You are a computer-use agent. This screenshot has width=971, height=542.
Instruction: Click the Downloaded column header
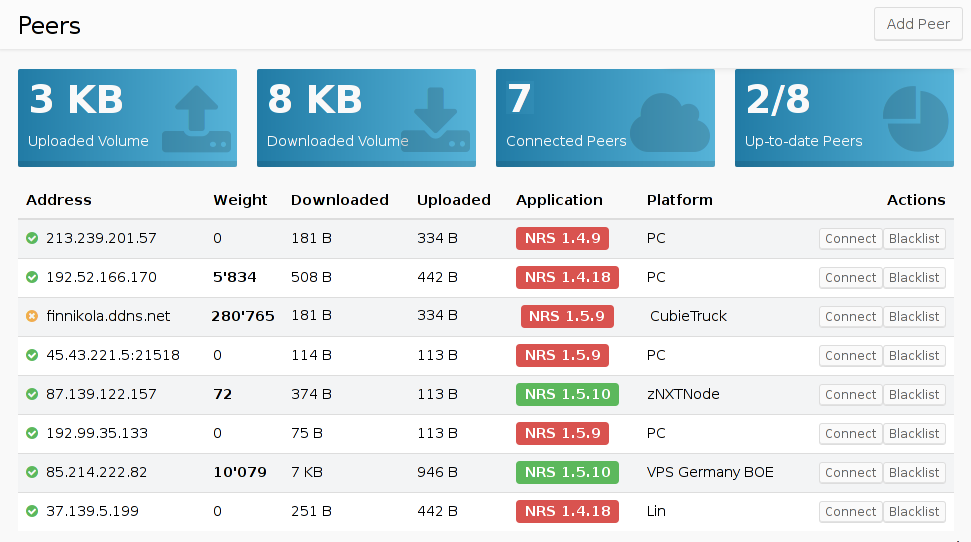(340, 200)
